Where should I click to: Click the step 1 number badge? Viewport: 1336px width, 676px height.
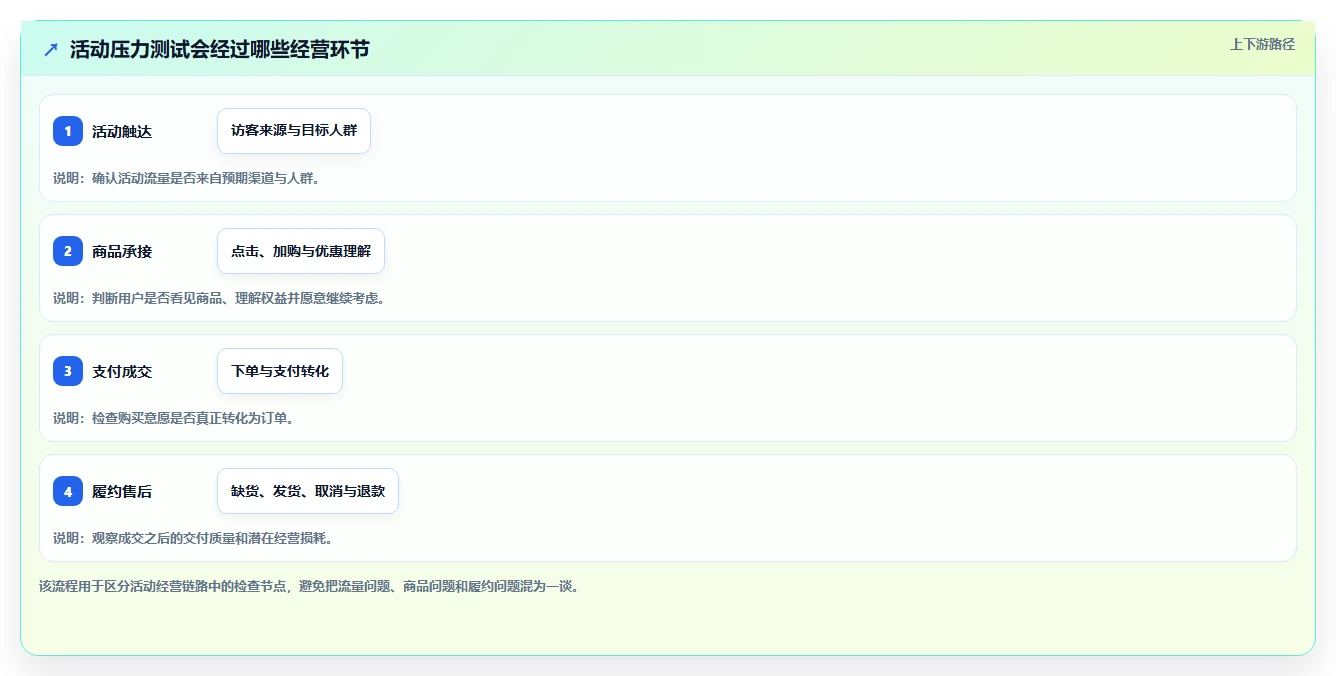(x=68, y=131)
